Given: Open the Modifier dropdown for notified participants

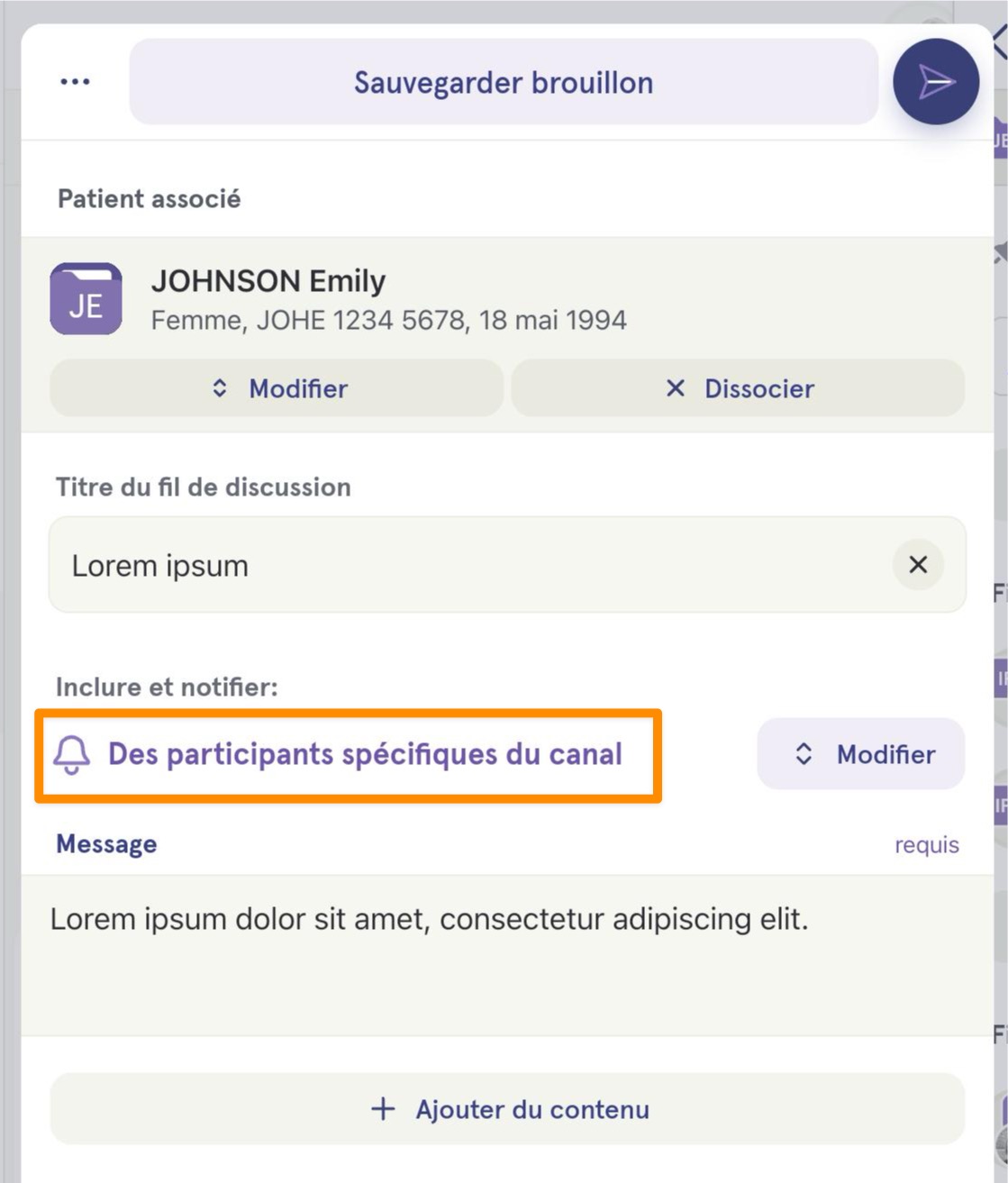Looking at the screenshot, I should coord(861,754).
